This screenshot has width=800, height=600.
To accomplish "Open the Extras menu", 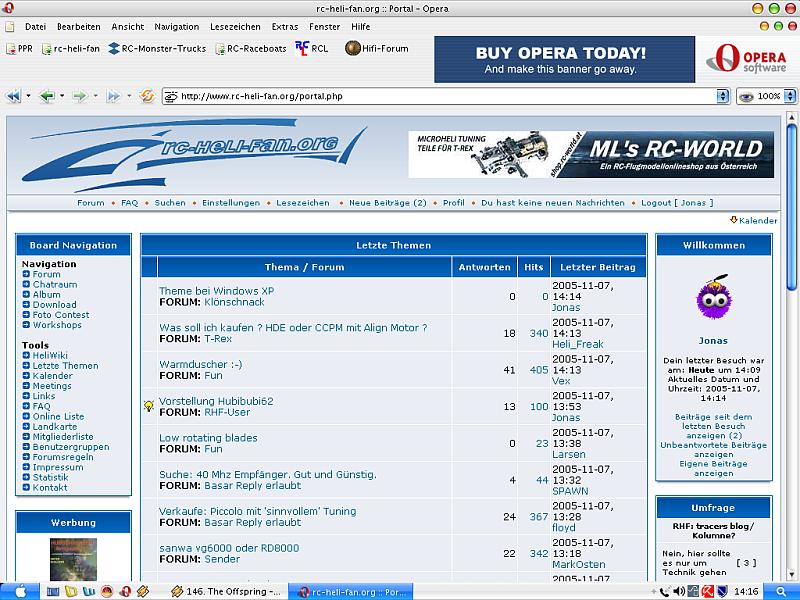I will point(285,27).
